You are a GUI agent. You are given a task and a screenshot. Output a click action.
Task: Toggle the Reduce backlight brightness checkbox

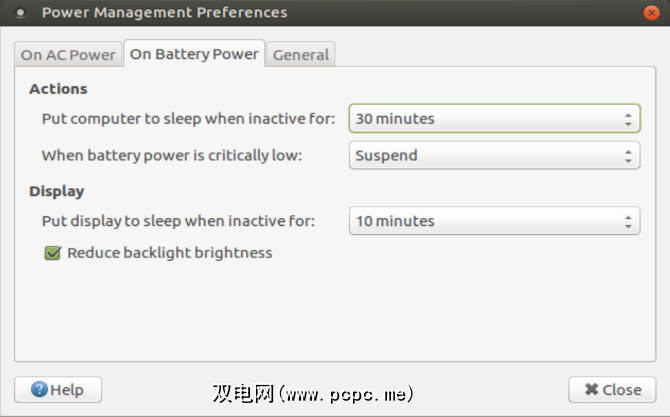(x=53, y=253)
